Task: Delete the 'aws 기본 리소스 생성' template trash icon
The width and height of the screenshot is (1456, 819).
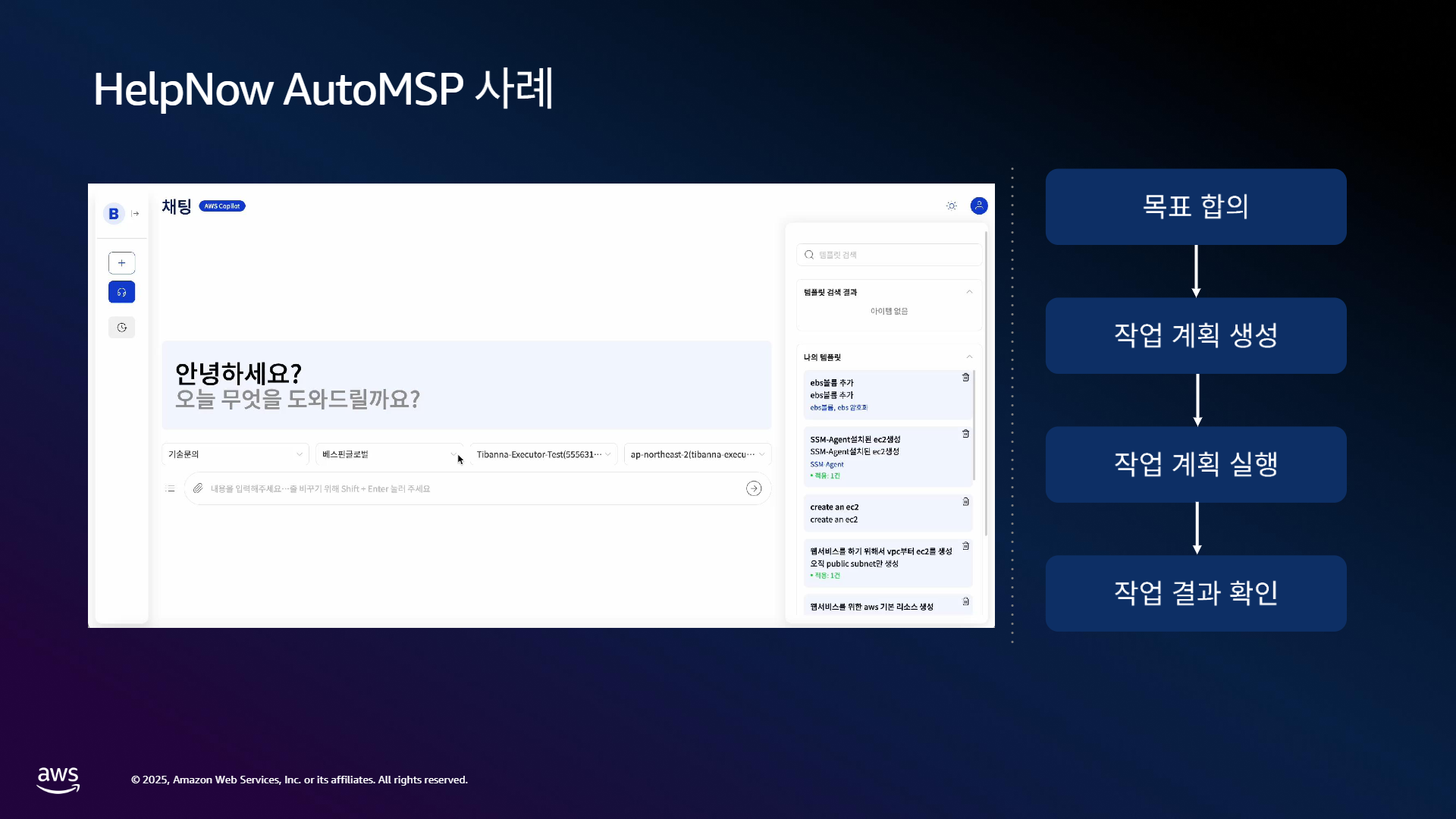Action: 965,601
